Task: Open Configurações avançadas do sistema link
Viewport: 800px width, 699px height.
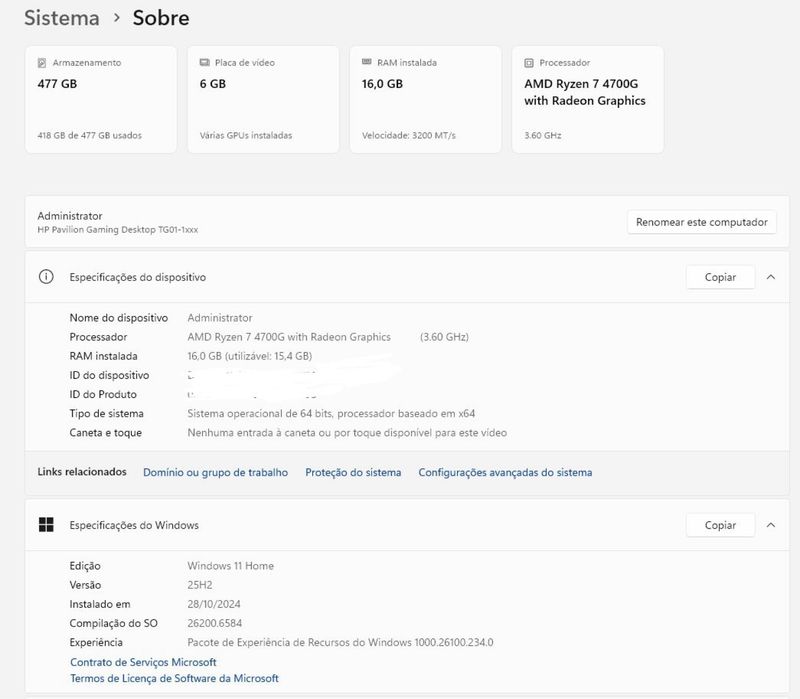Action: pos(505,472)
